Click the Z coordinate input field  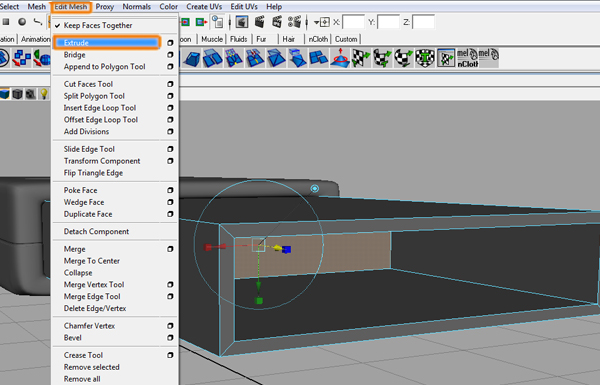click(x=423, y=22)
